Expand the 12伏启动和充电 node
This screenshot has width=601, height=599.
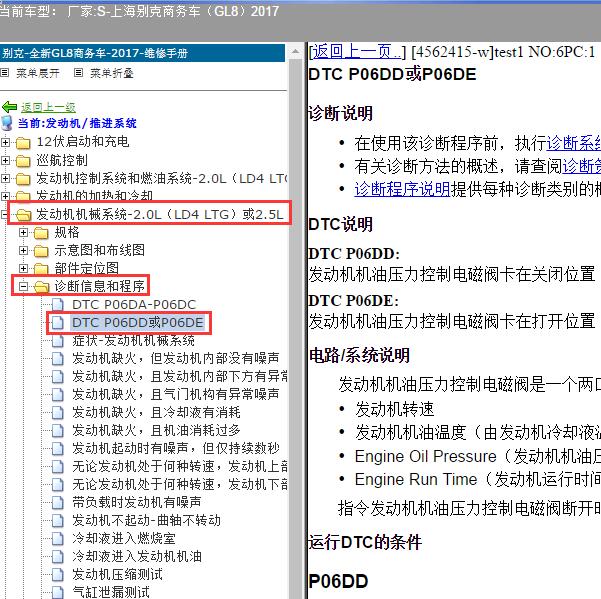[5, 143]
